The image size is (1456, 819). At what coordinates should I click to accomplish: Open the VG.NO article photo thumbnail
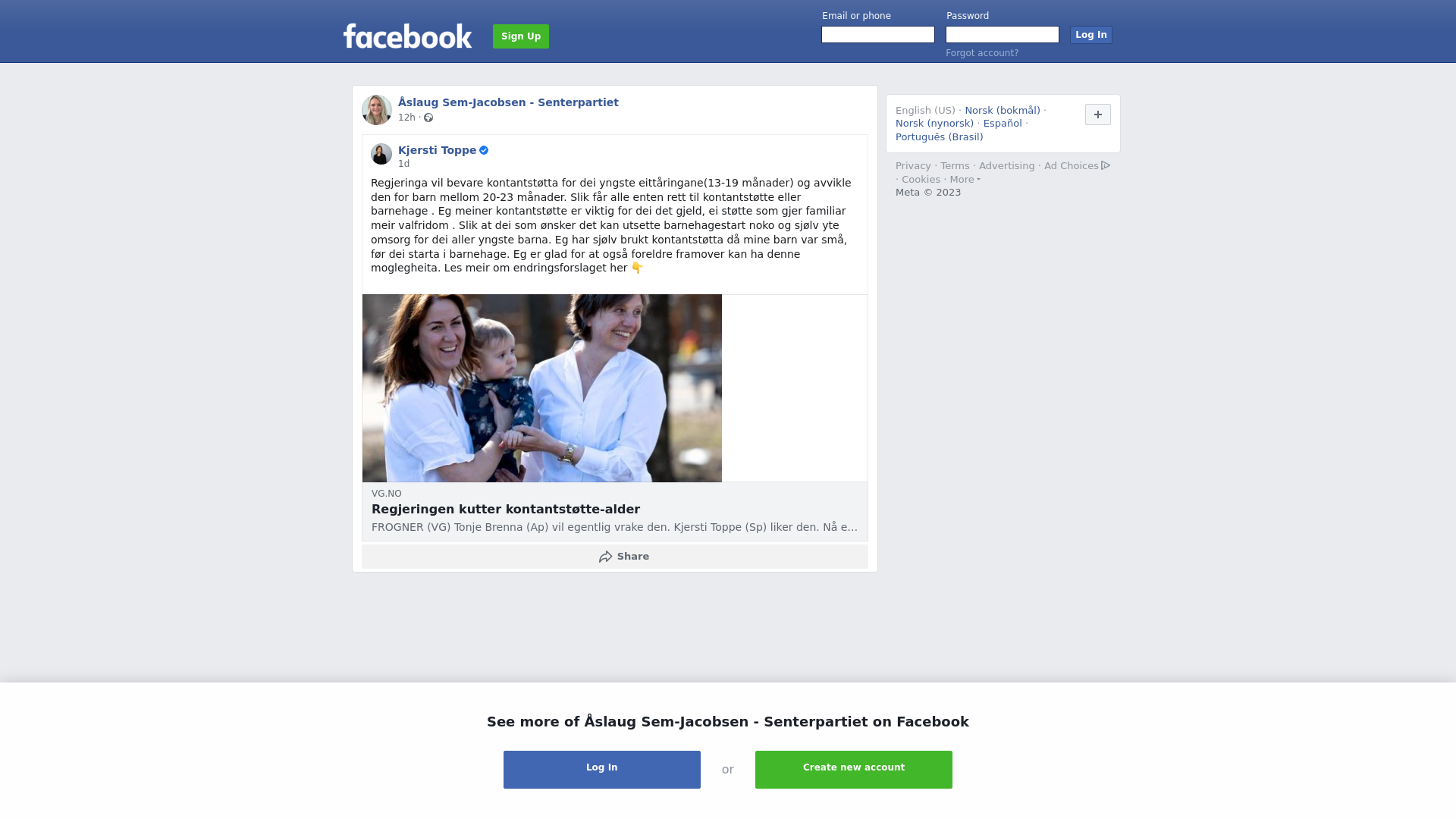coord(542,388)
